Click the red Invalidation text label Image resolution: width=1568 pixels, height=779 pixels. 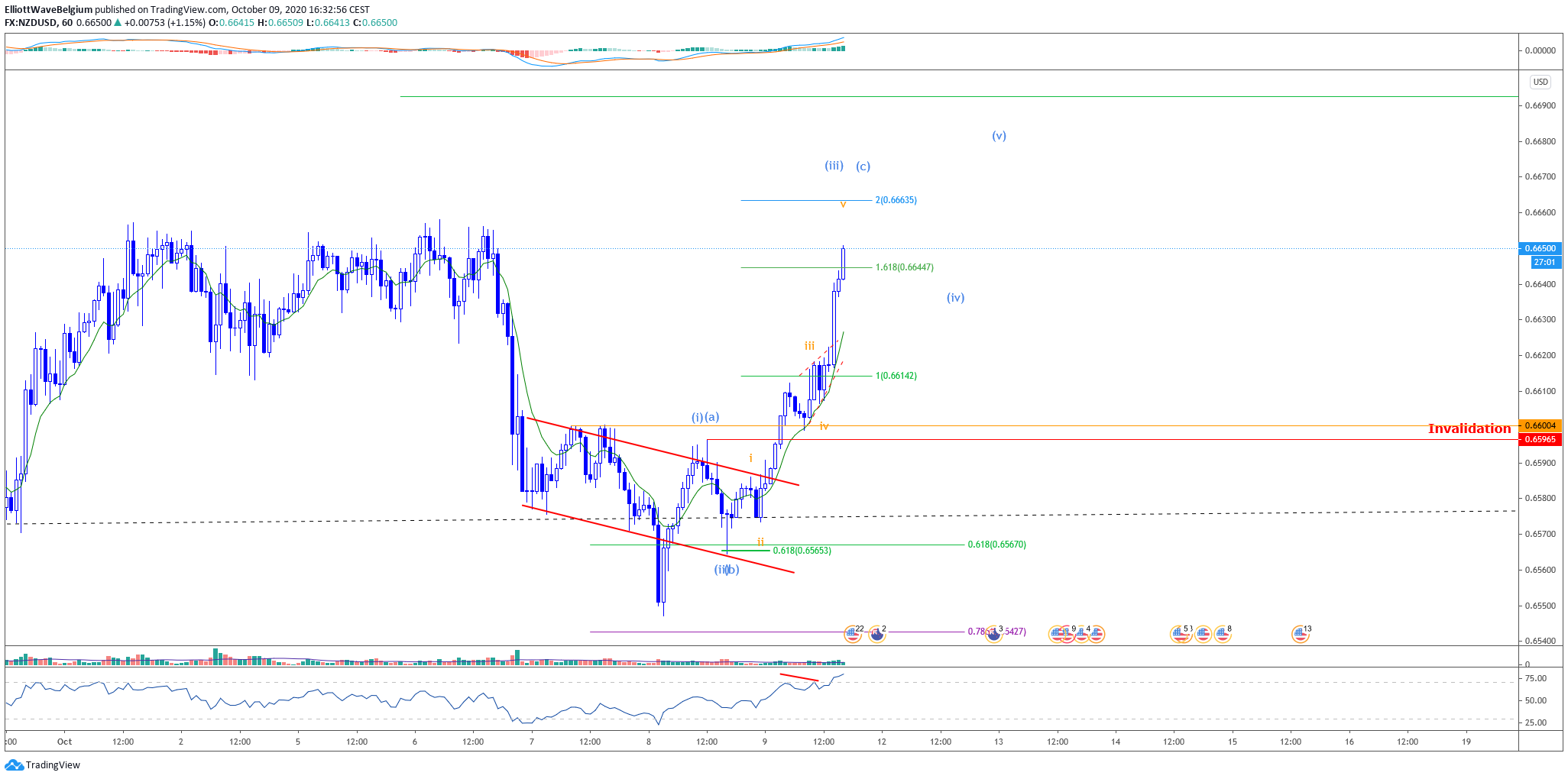tap(1469, 428)
